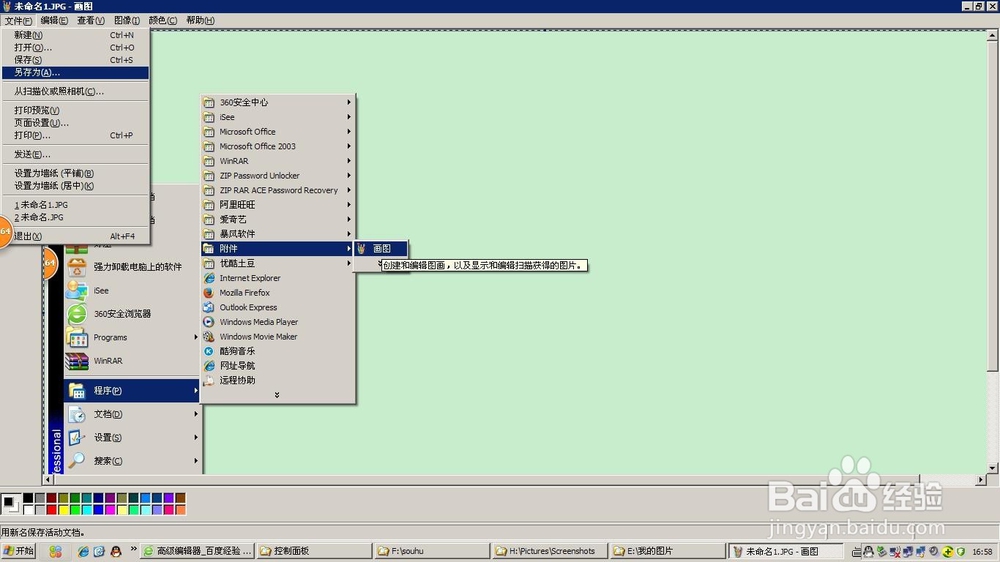
Task: Click Windows Media Player icon in pasted list
Action: pyautogui.click(x=209, y=322)
